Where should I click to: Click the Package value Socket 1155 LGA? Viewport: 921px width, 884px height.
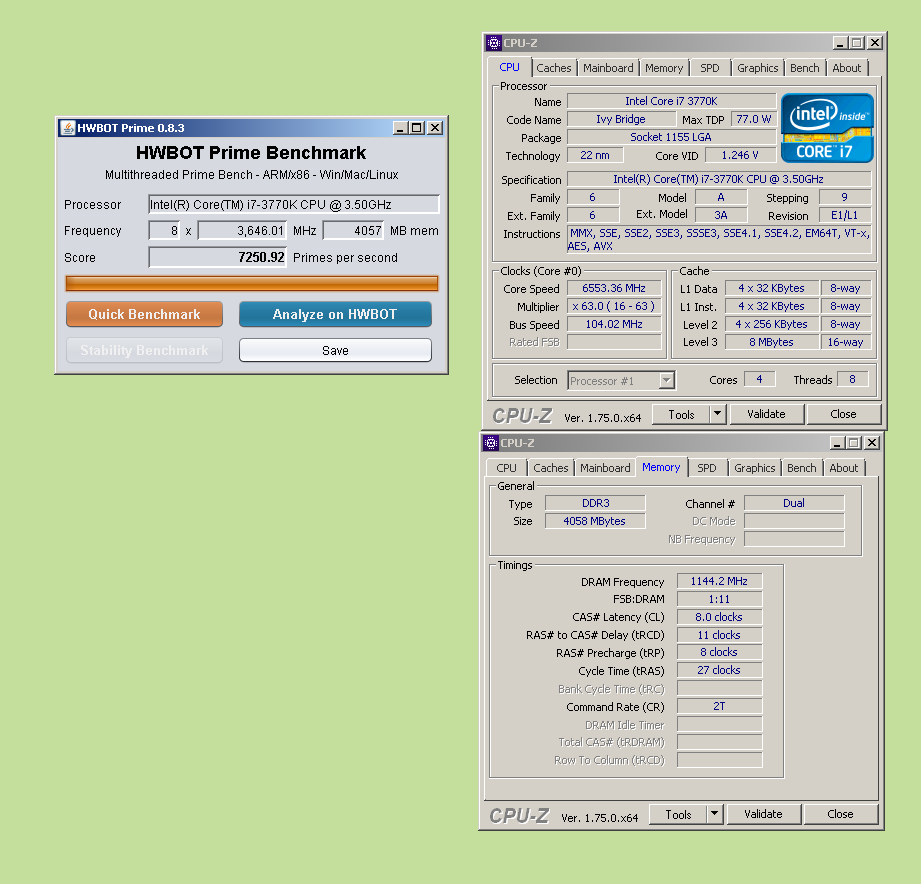(671, 137)
